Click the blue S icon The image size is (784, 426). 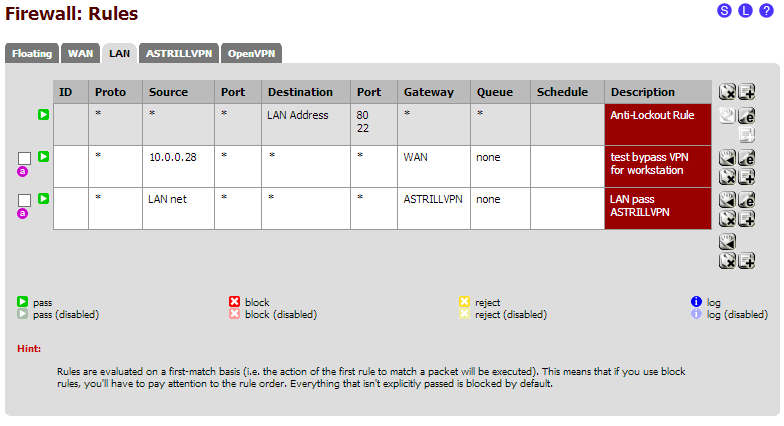[x=724, y=10]
